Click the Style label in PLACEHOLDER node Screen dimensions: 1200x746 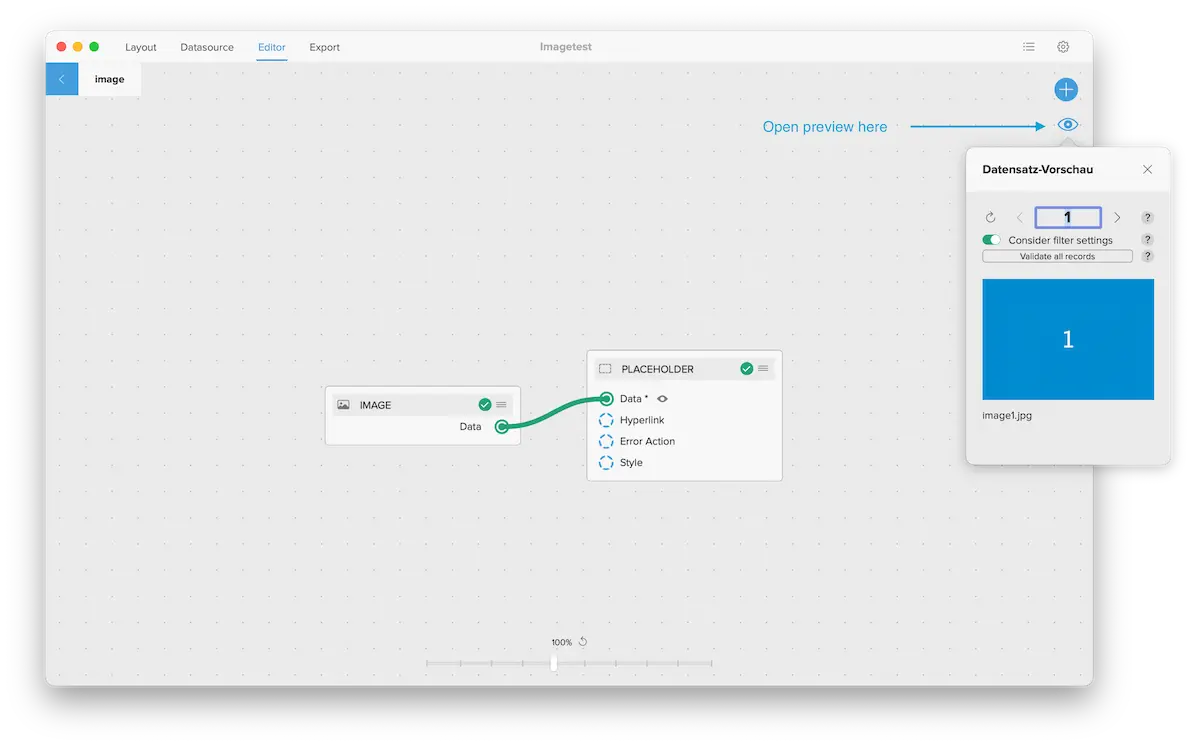tap(631, 463)
